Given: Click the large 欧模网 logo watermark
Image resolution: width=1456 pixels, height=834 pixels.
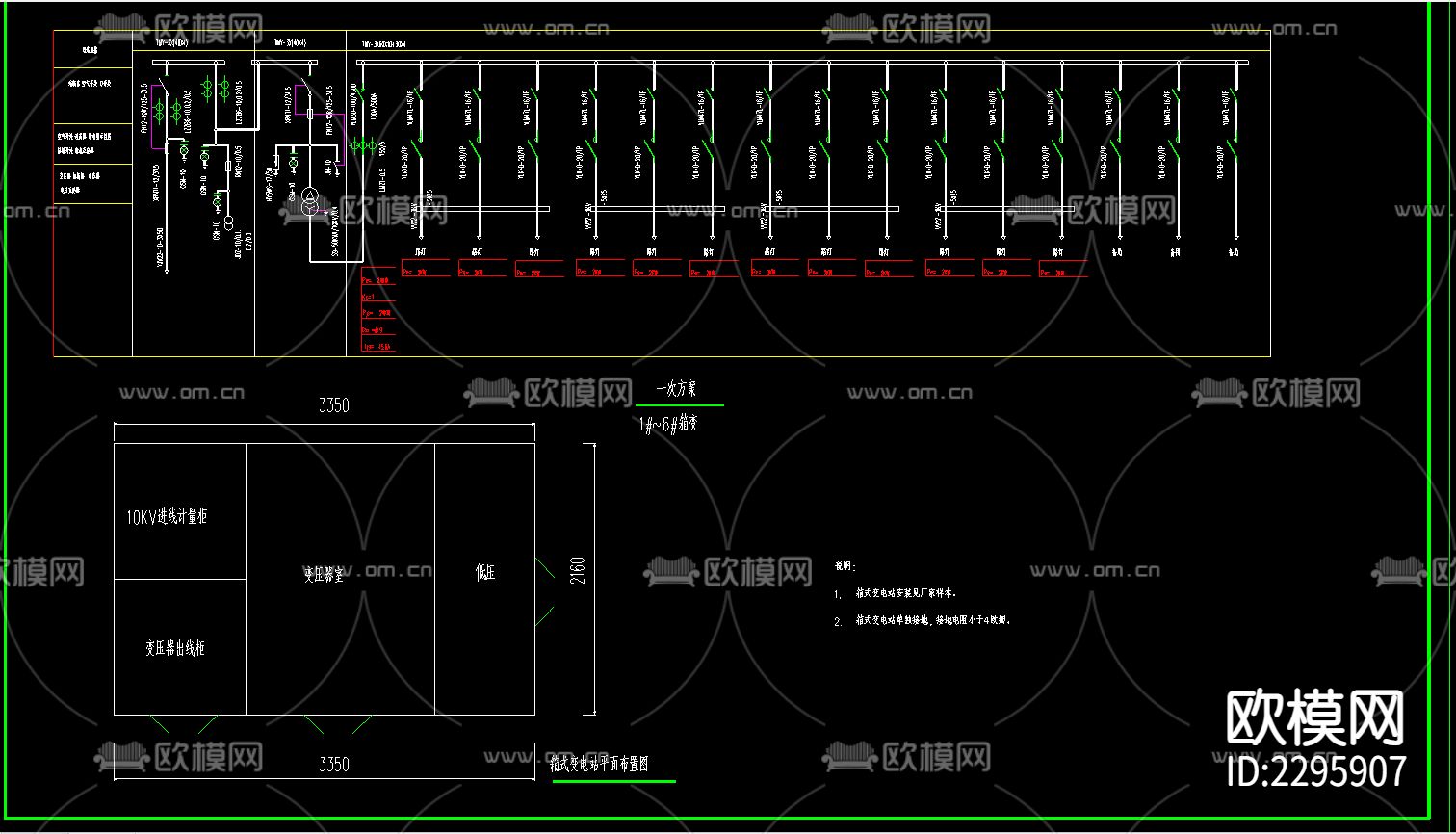Looking at the screenshot, I should click(1314, 718).
